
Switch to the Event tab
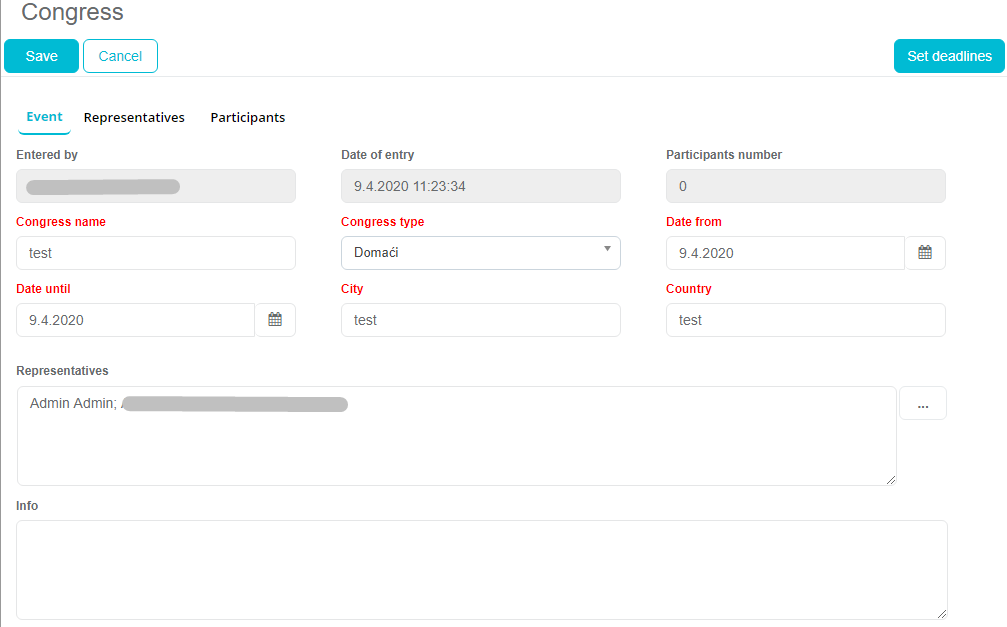44,117
